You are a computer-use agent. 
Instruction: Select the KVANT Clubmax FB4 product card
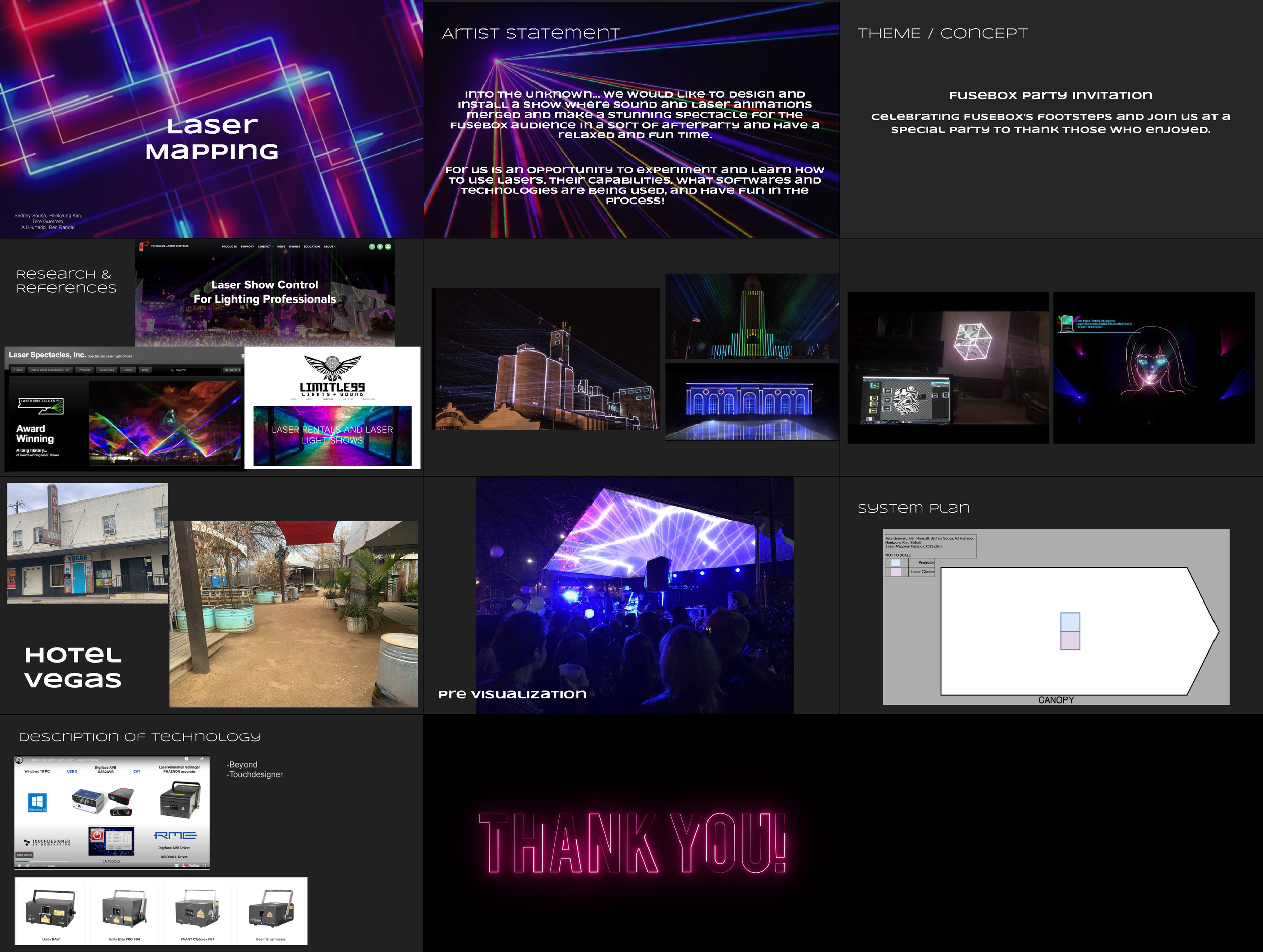tap(198, 912)
